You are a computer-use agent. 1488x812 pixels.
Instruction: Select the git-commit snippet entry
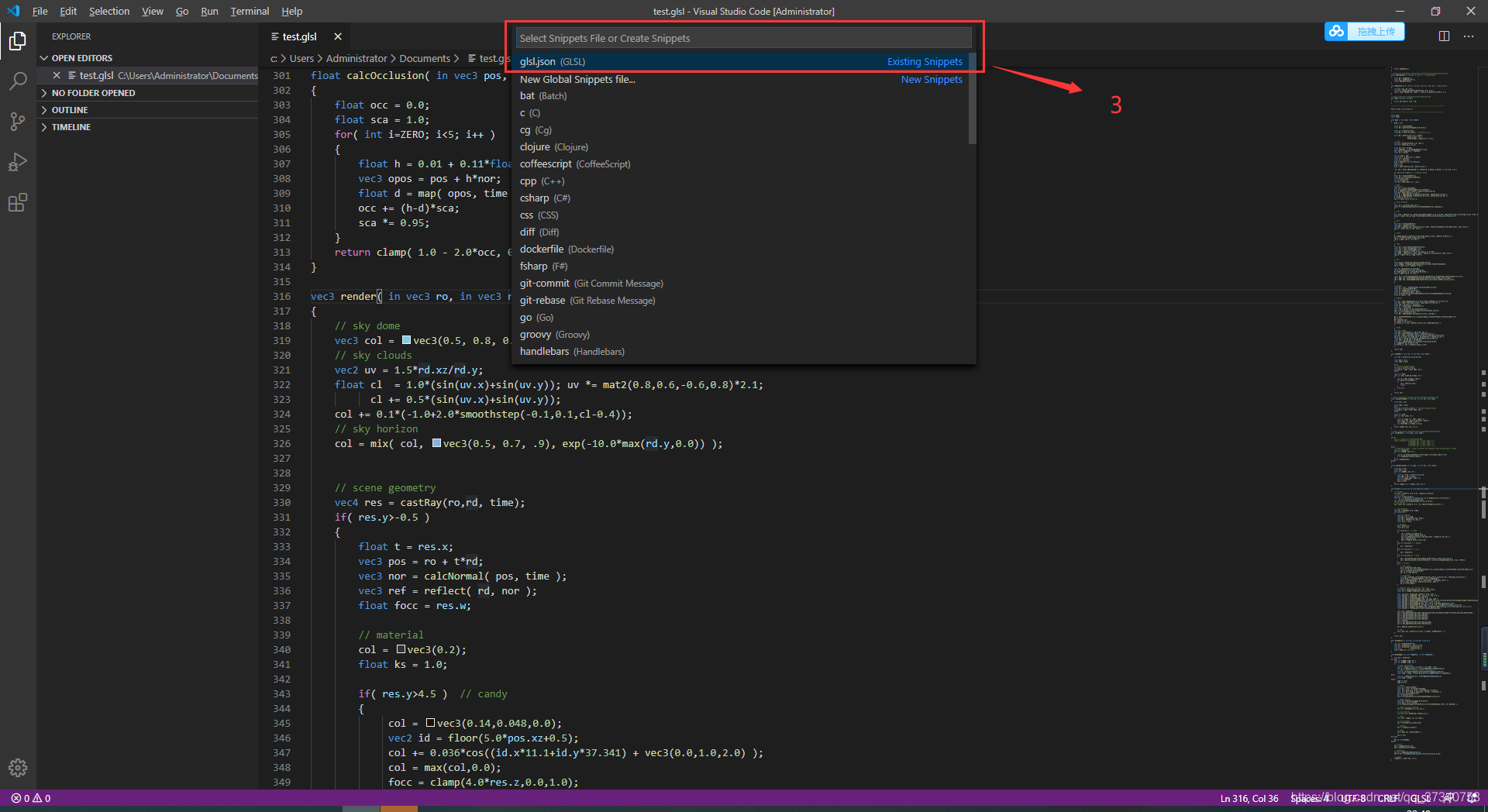coord(741,284)
